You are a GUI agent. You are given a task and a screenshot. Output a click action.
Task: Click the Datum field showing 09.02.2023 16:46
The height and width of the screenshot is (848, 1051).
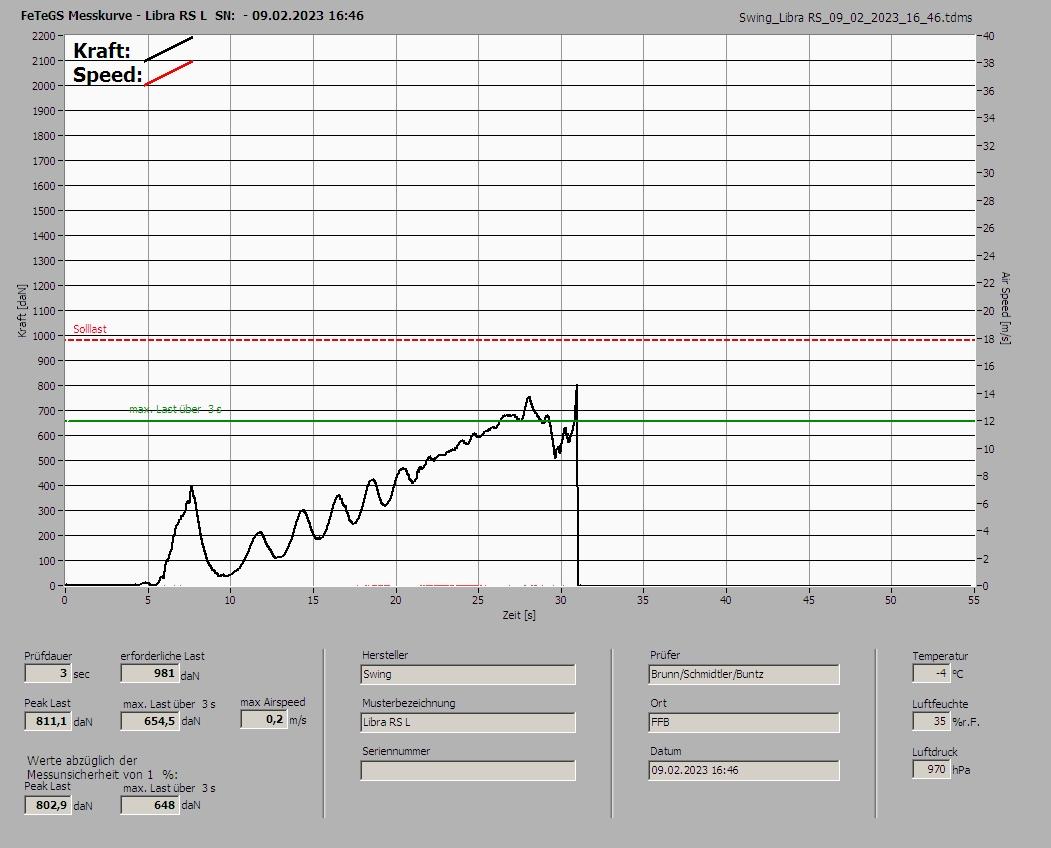(744, 771)
